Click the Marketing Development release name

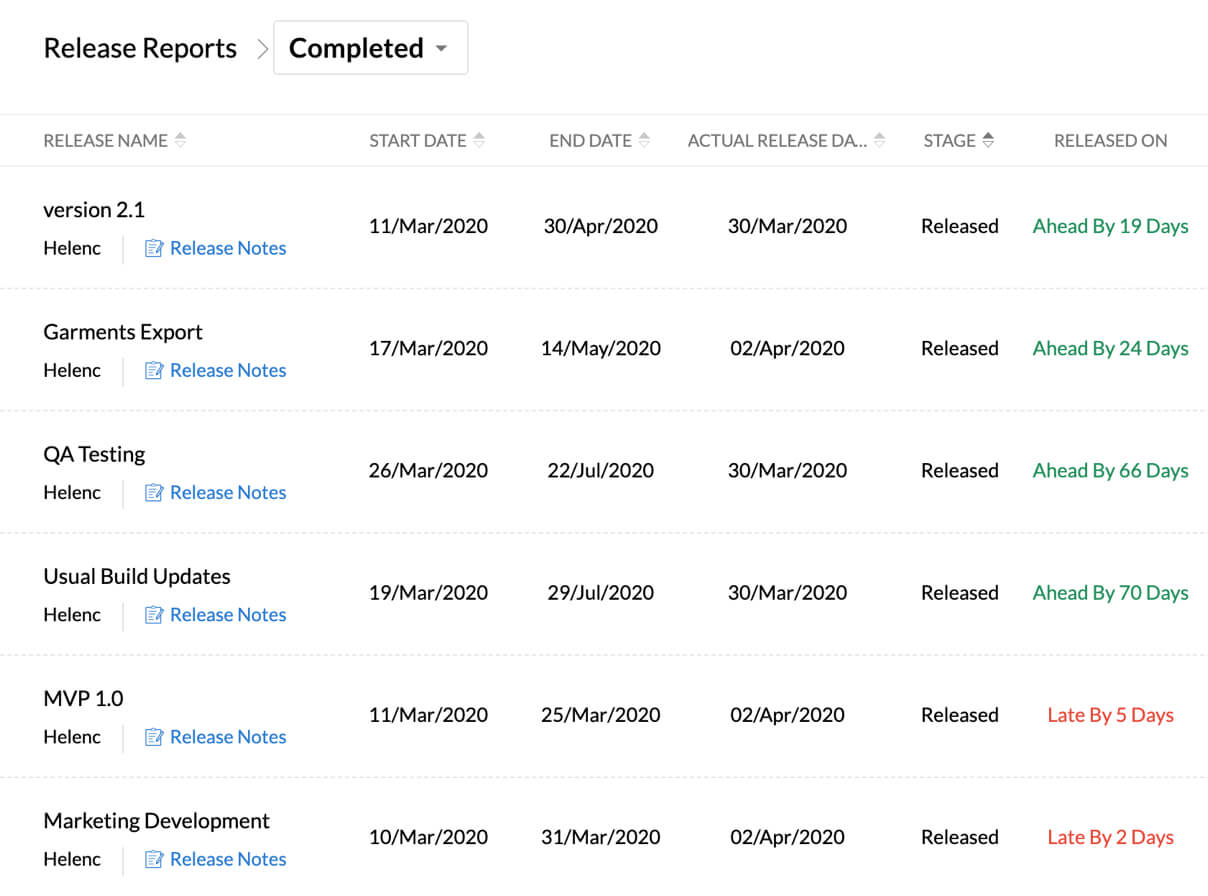[157, 820]
